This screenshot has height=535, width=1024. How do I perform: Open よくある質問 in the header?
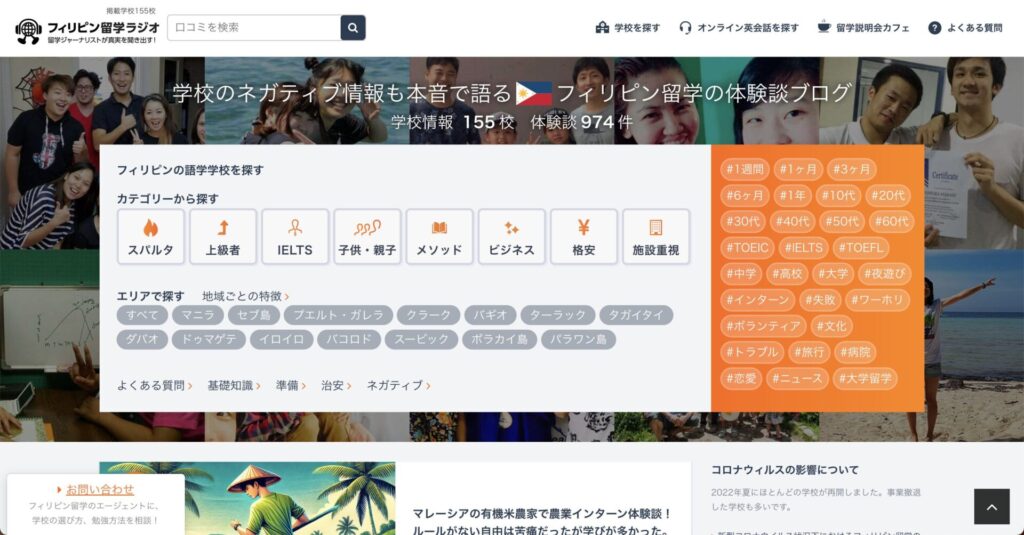tap(965, 27)
